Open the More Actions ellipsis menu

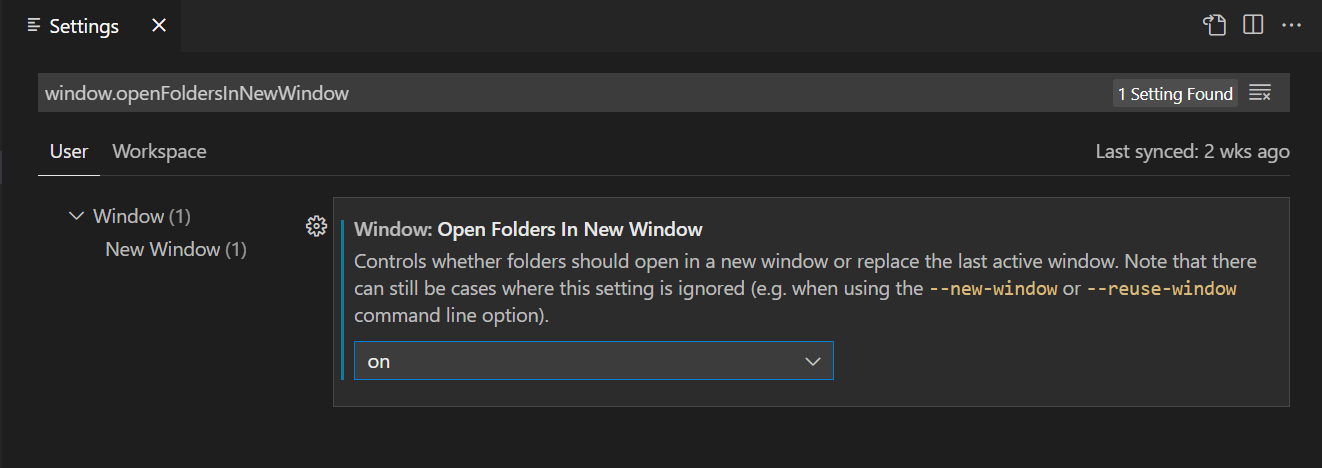[x=1292, y=25]
